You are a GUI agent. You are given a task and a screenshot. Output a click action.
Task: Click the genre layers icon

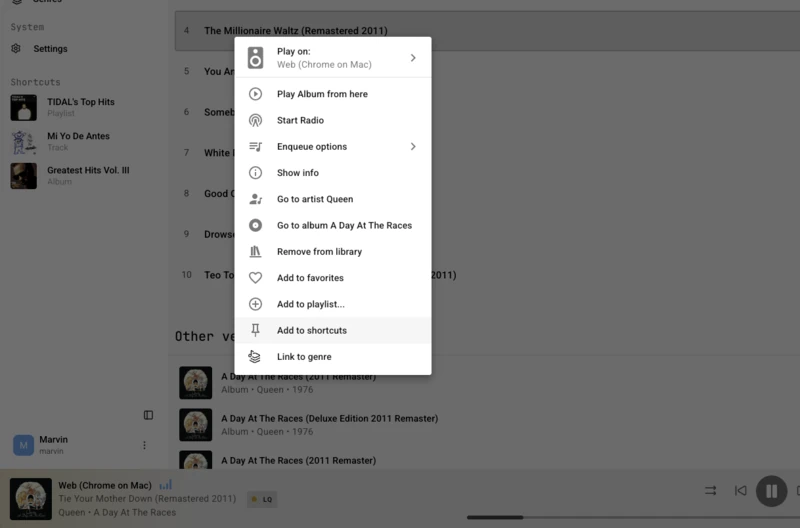[x=254, y=357]
